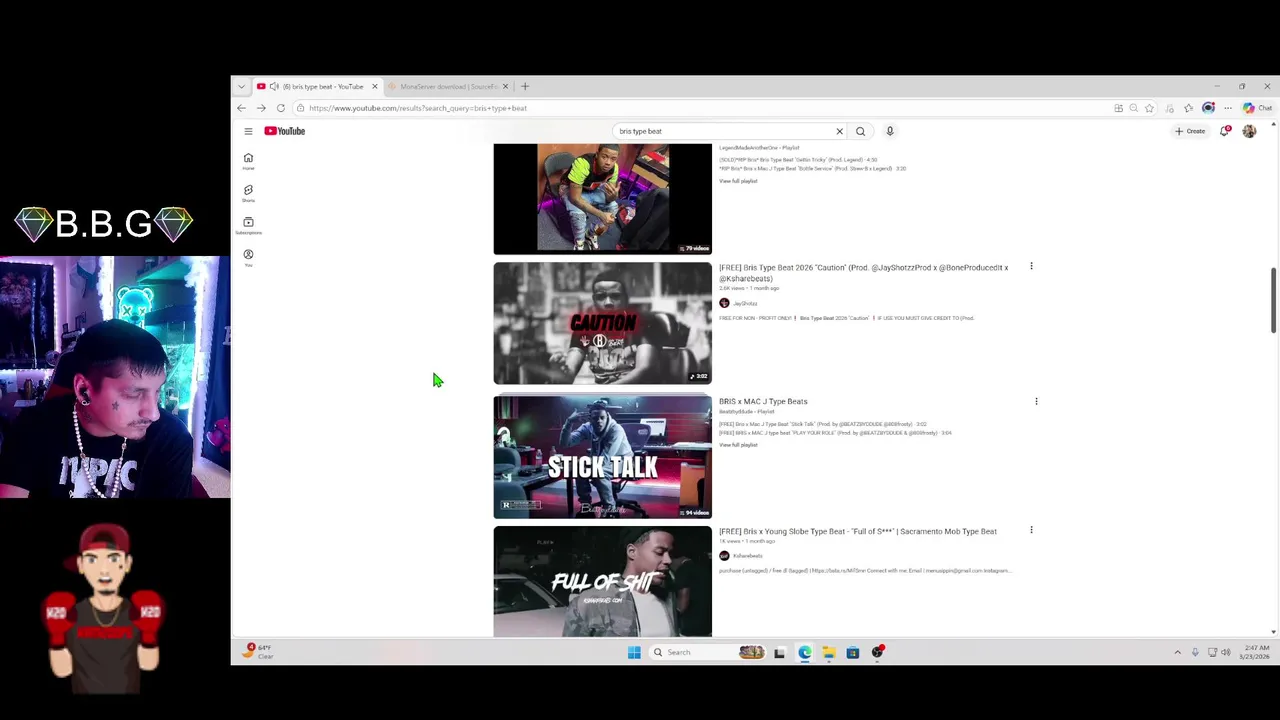Open the weather widget on the taskbar

point(259,651)
